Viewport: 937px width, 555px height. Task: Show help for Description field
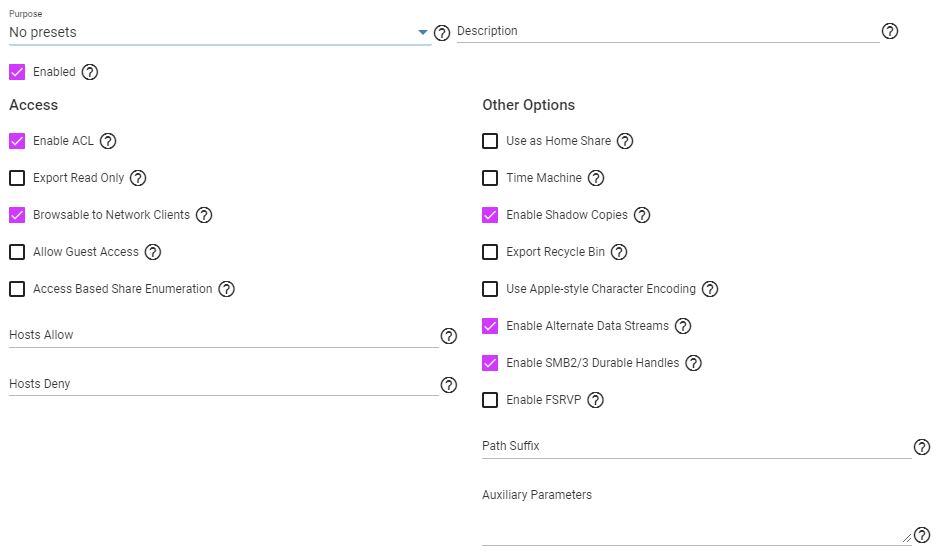(890, 31)
